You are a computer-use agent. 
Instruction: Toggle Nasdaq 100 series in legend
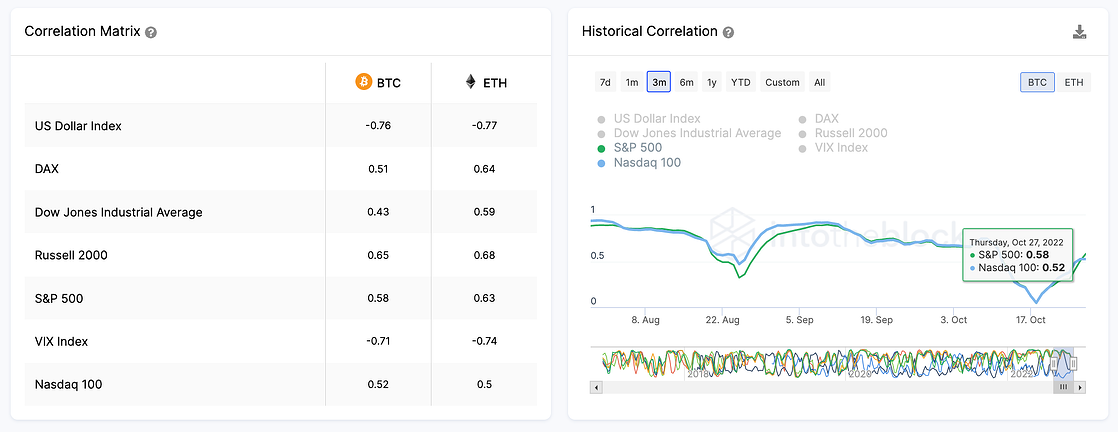(639, 162)
